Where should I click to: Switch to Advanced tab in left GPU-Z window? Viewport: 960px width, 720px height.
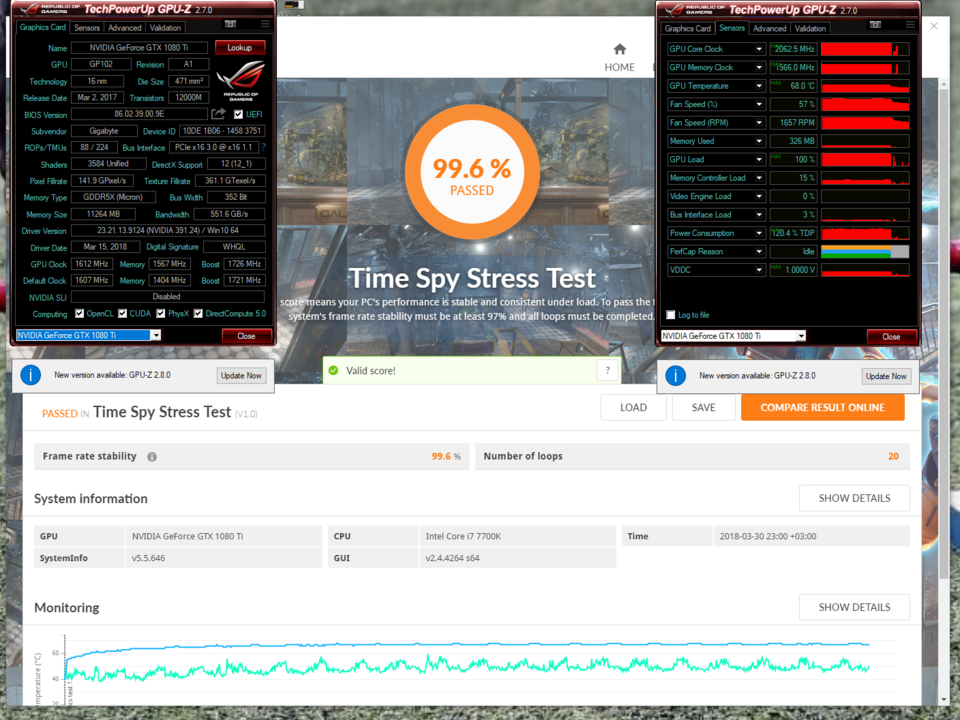click(x=125, y=28)
